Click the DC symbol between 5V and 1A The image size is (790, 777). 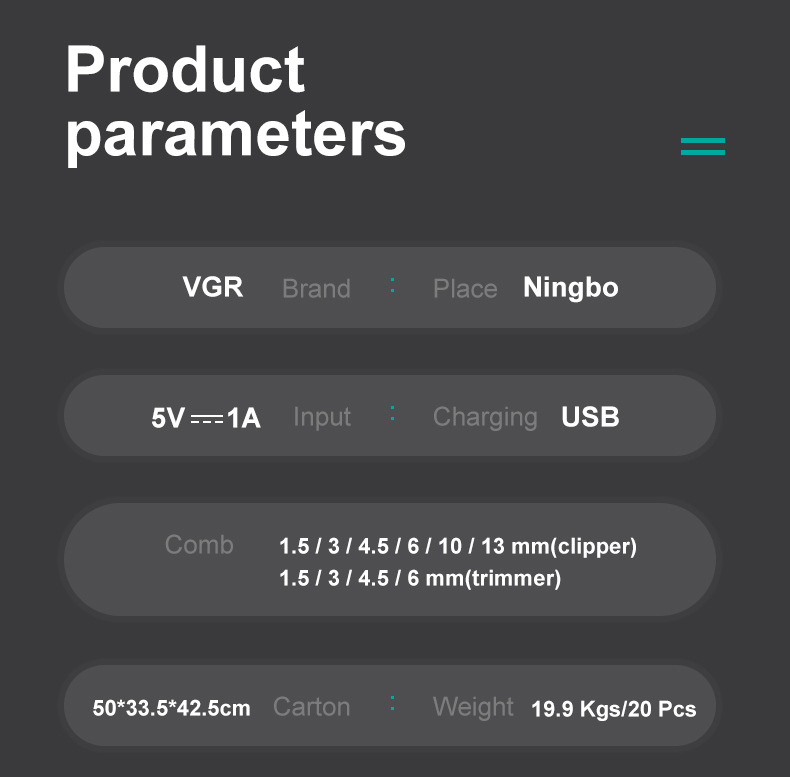click(x=206, y=418)
